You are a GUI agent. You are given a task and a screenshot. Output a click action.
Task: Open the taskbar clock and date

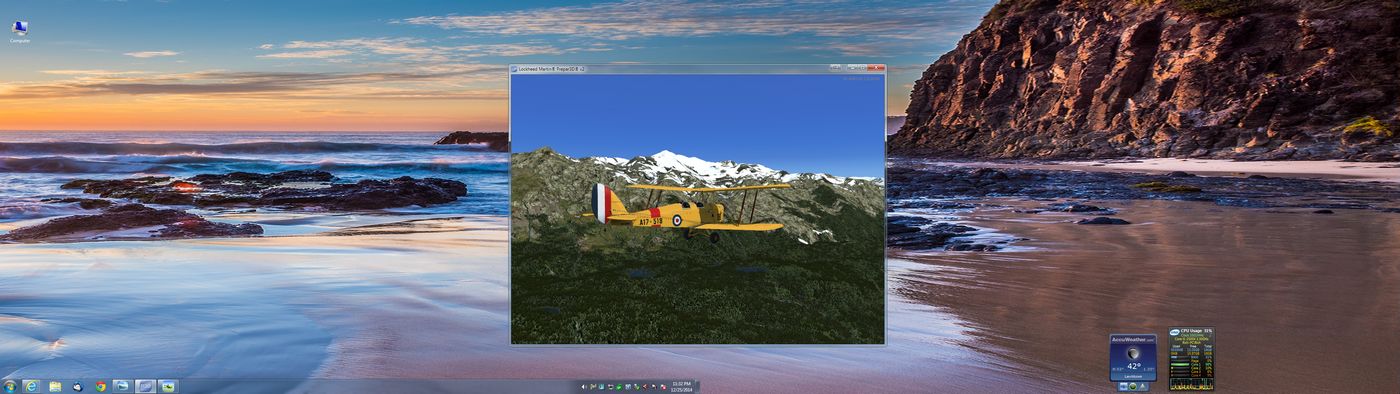tap(682, 386)
